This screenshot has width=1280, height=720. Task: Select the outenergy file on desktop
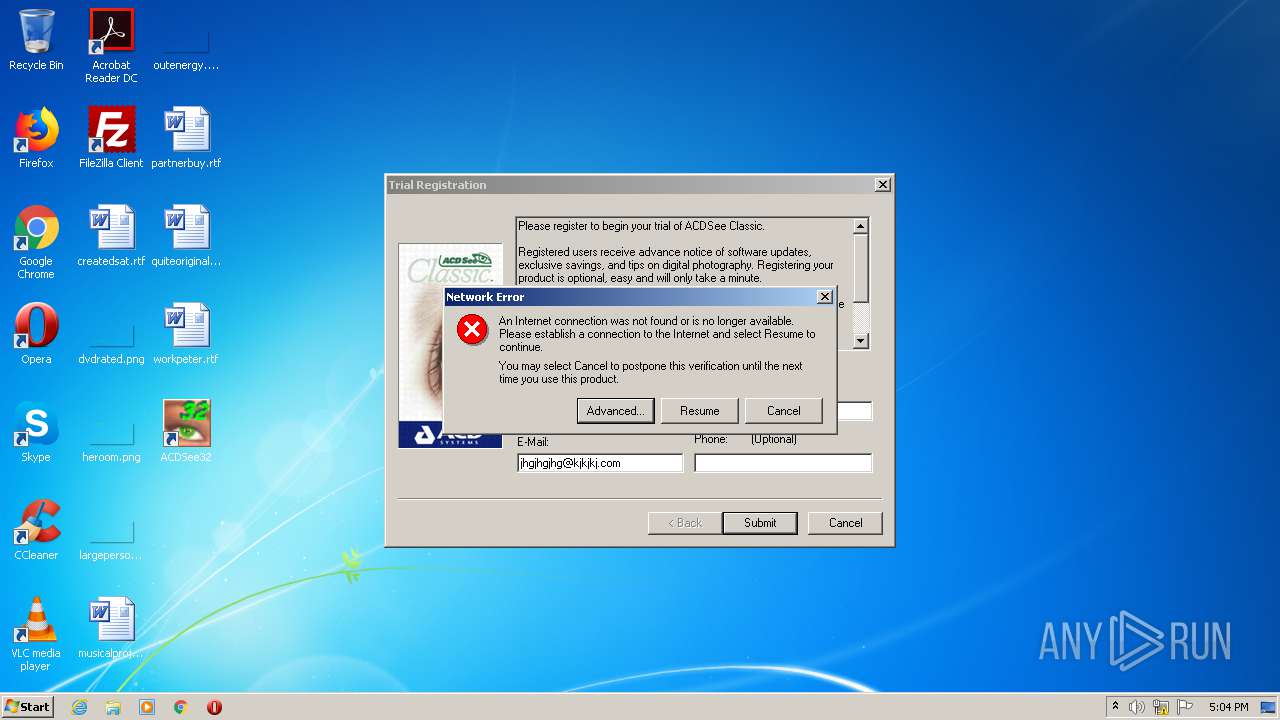(186, 46)
